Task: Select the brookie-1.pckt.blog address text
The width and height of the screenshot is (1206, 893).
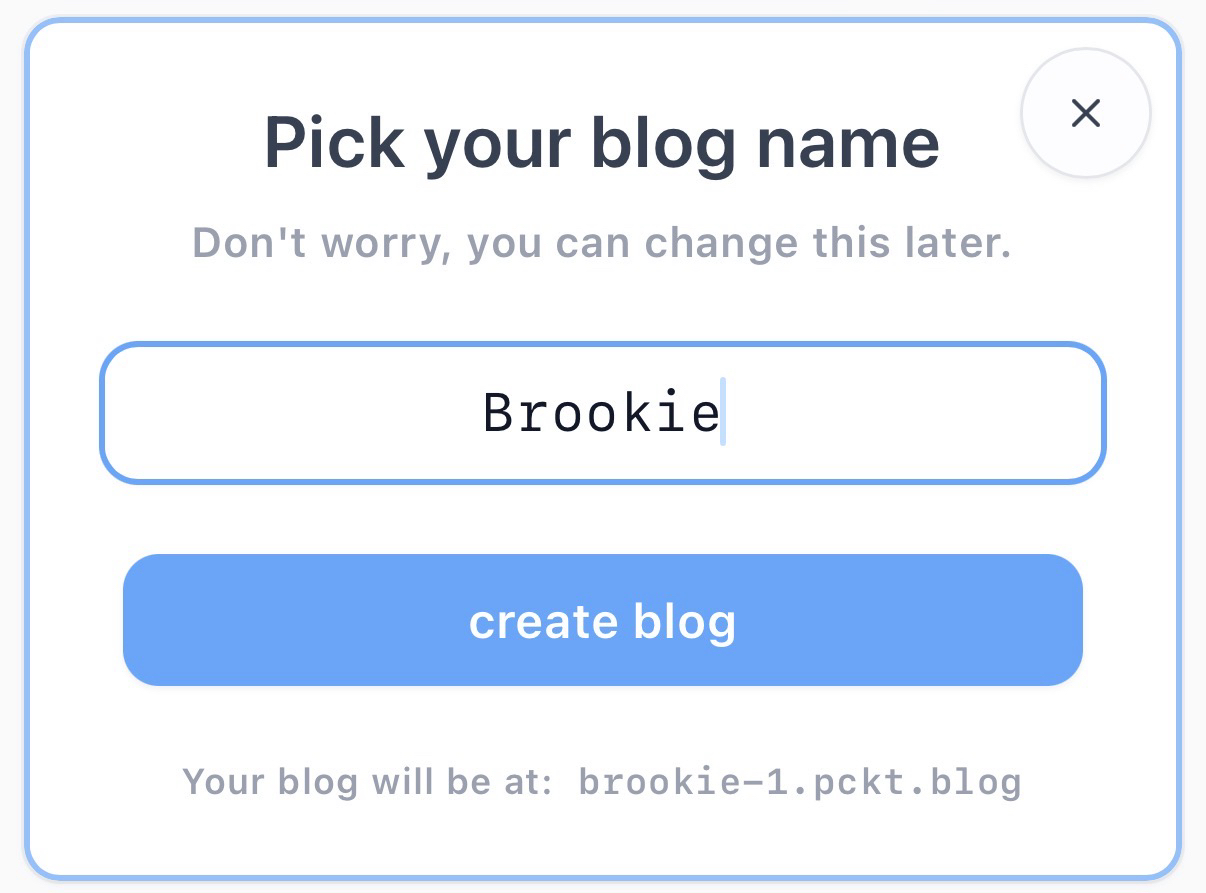Action: click(x=800, y=781)
